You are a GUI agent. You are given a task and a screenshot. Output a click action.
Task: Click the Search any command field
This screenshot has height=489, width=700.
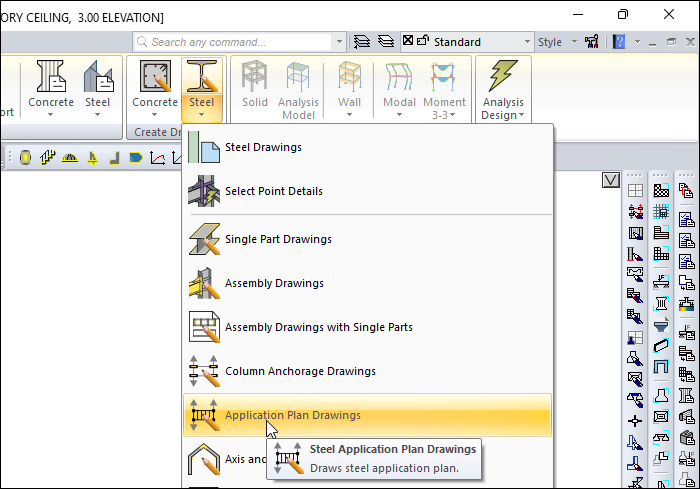[x=240, y=42]
